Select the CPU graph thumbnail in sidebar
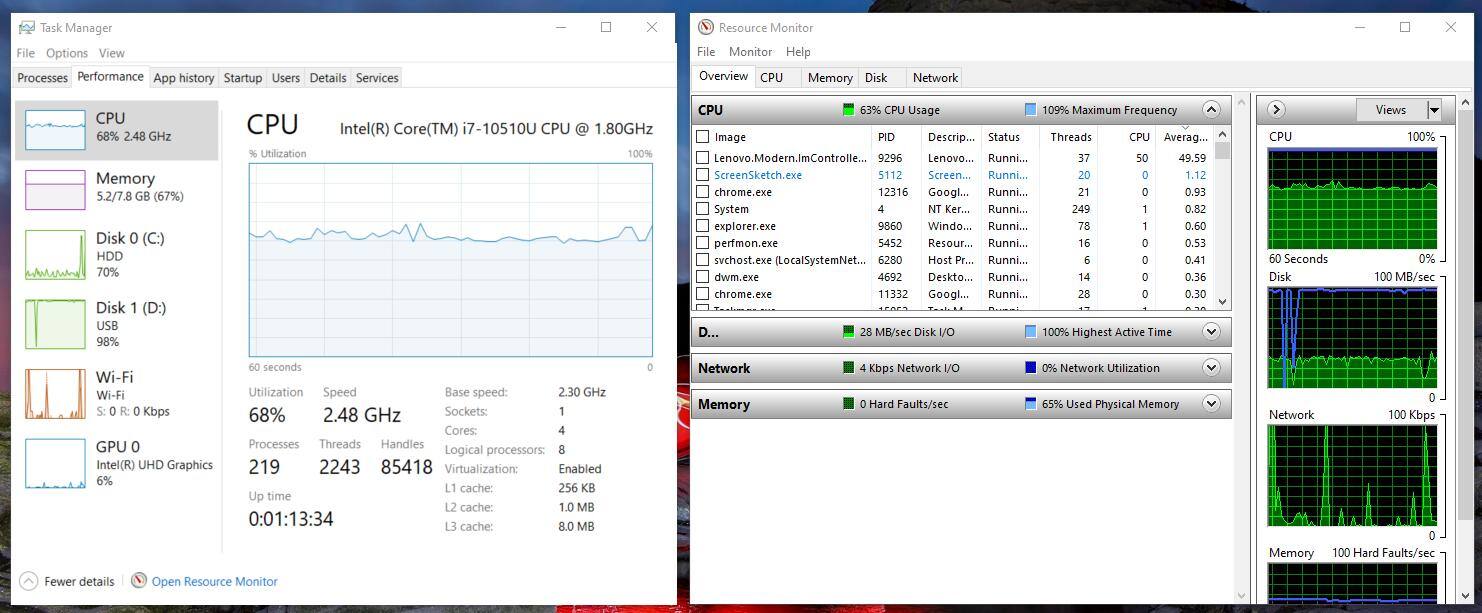The height and width of the screenshot is (613, 1482). click(x=55, y=130)
